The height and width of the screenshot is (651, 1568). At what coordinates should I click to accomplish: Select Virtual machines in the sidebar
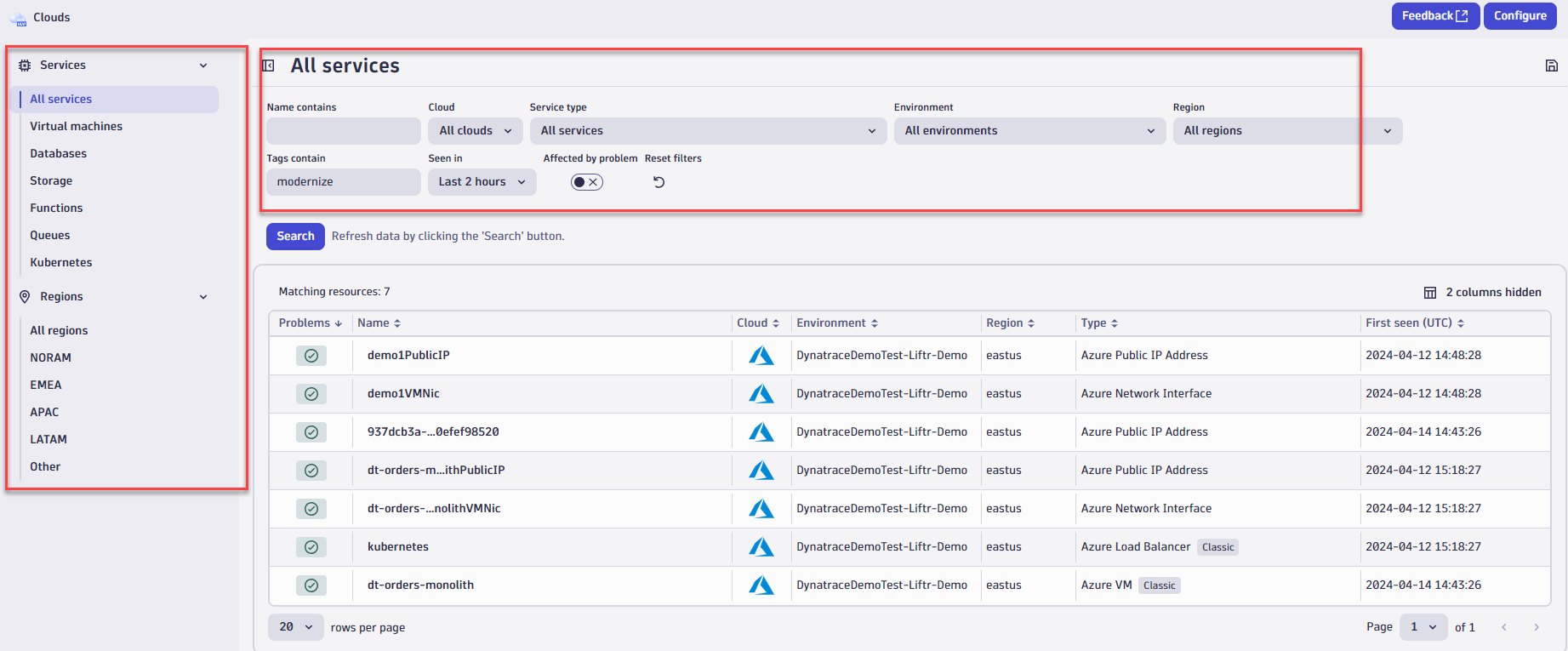point(76,126)
